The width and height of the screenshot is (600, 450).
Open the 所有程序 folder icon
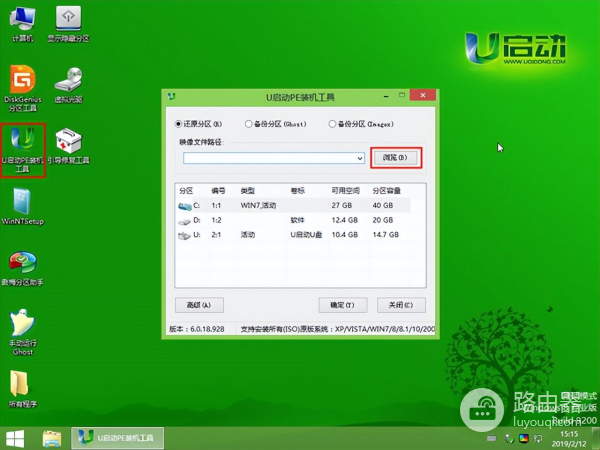tap(23, 389)
